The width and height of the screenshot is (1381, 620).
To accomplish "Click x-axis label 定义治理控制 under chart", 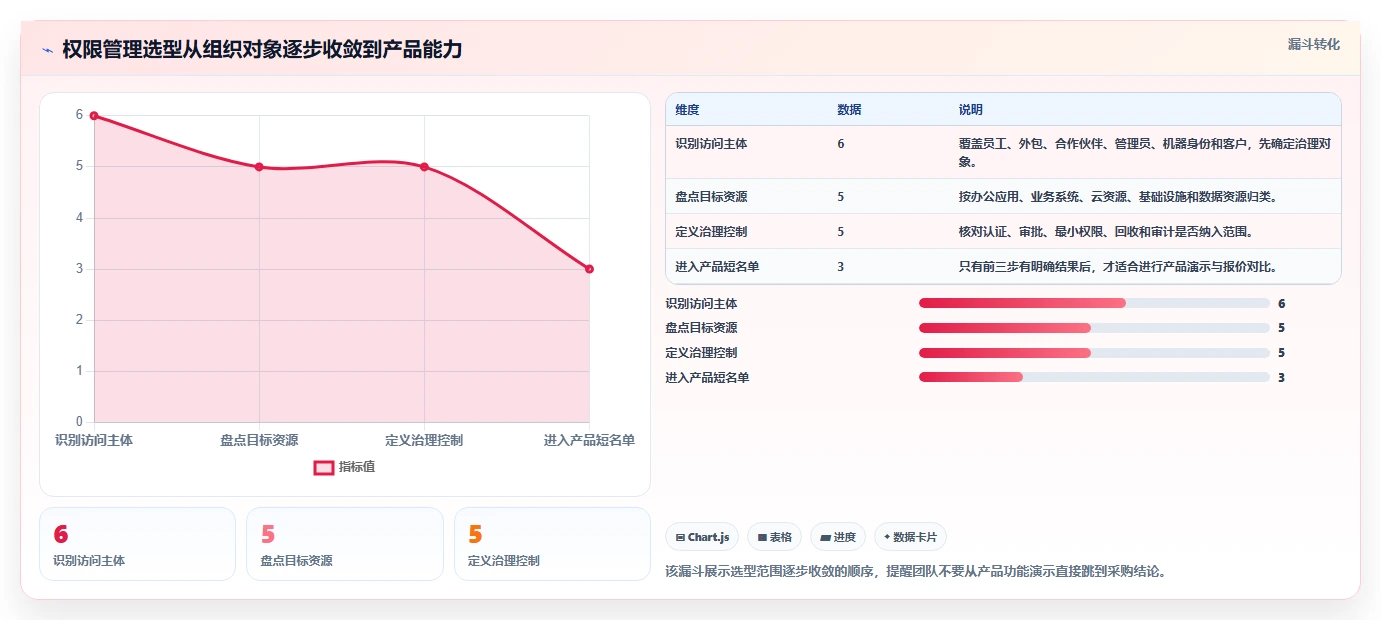I will tap(424, 440).
